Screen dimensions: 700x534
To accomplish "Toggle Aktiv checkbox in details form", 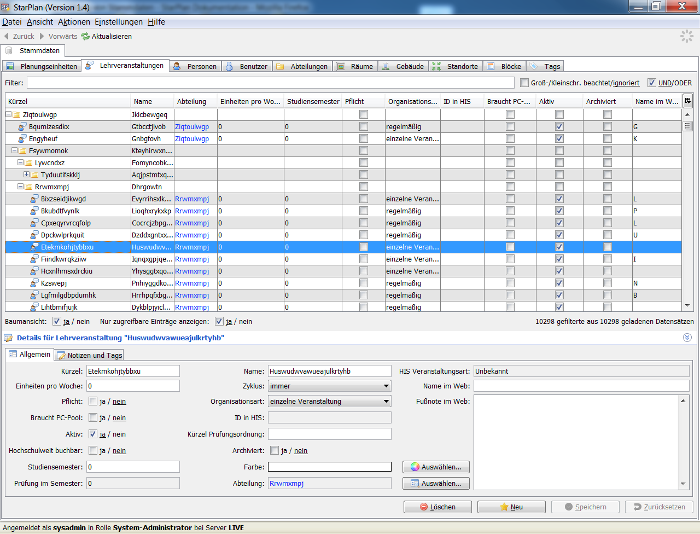I will pos(93,434).
